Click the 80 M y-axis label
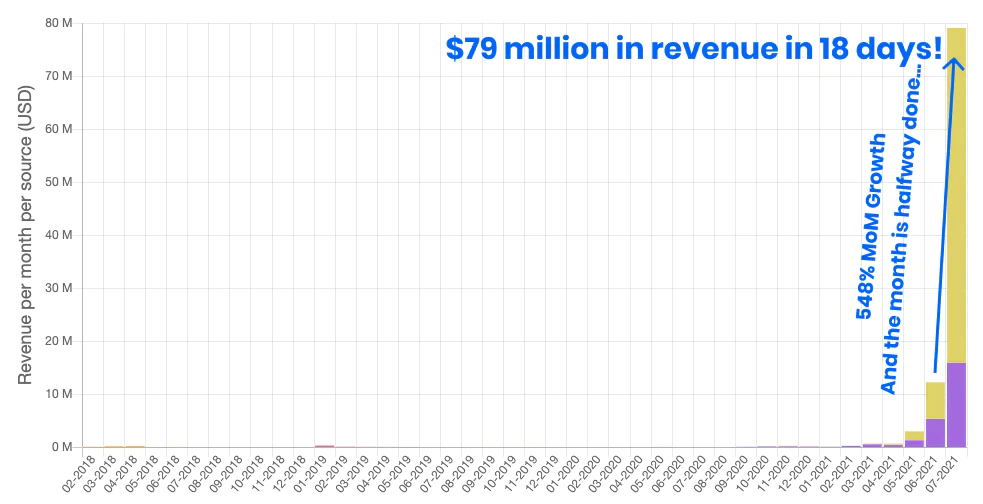 click(x=58, y=23)
